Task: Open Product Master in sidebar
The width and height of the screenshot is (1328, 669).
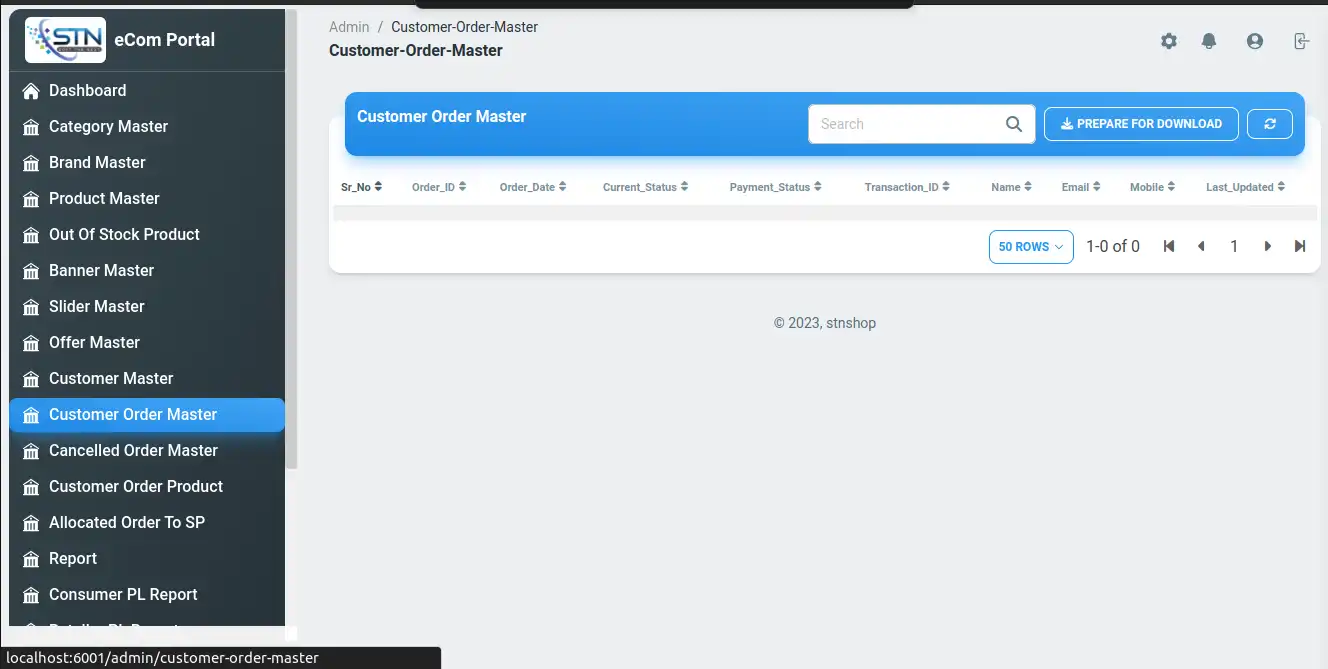Action: (104, 198)
